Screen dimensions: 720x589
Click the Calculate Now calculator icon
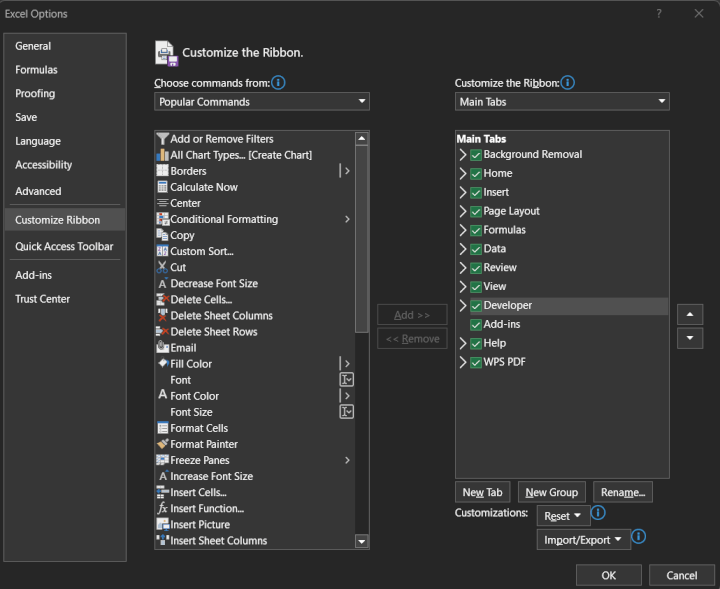pyautogui.click(x=163, y=187)
